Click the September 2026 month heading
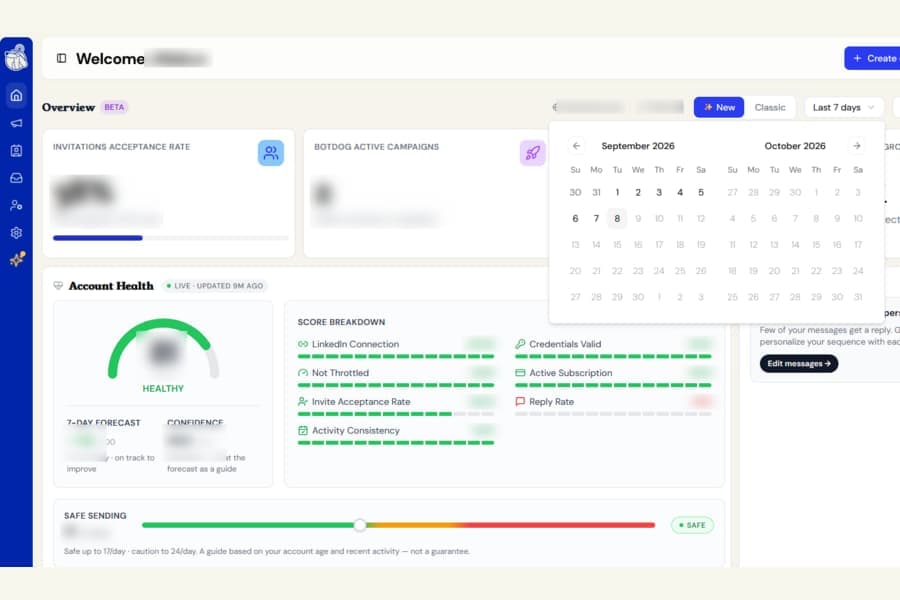The image size is (900, 600). 638,146
